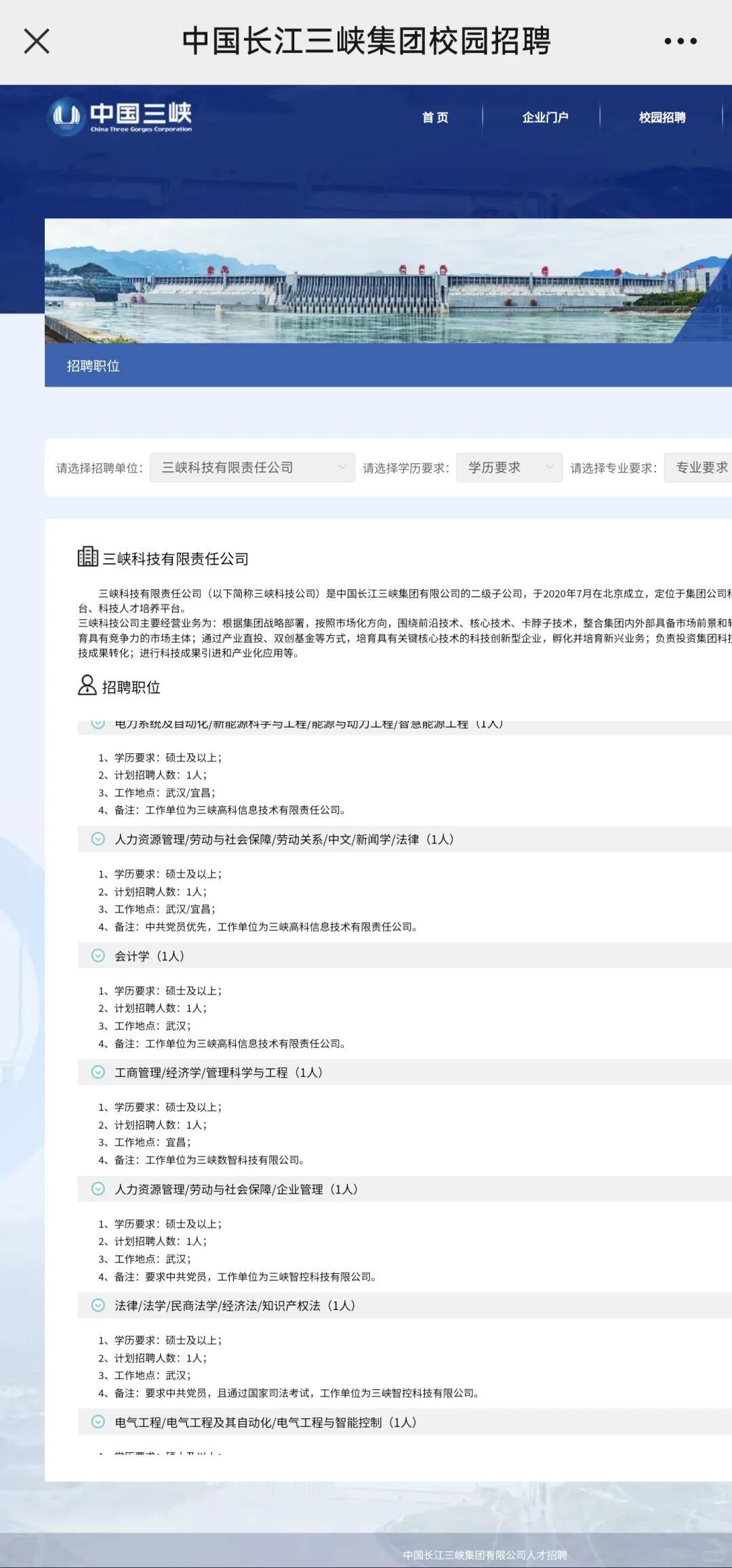The image size is (732, 1568).
Task: Collapse the 法律/法学/民商法学 position
Action: [x=405, y=1305]
